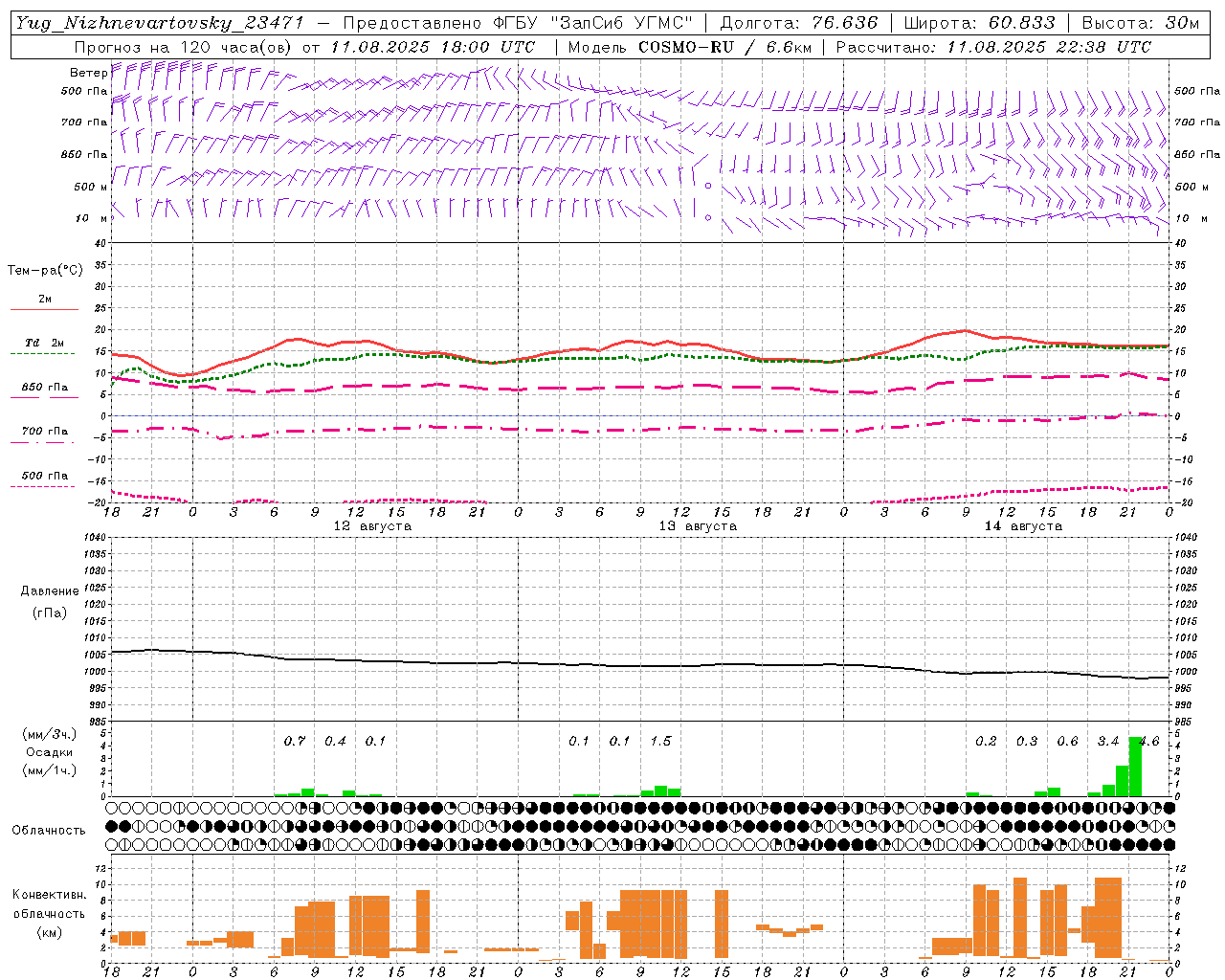Image resolution: width=1225 pixels, height=980 pixels.
Task: Click the 13 августа date label
Action: pos(698,526)
